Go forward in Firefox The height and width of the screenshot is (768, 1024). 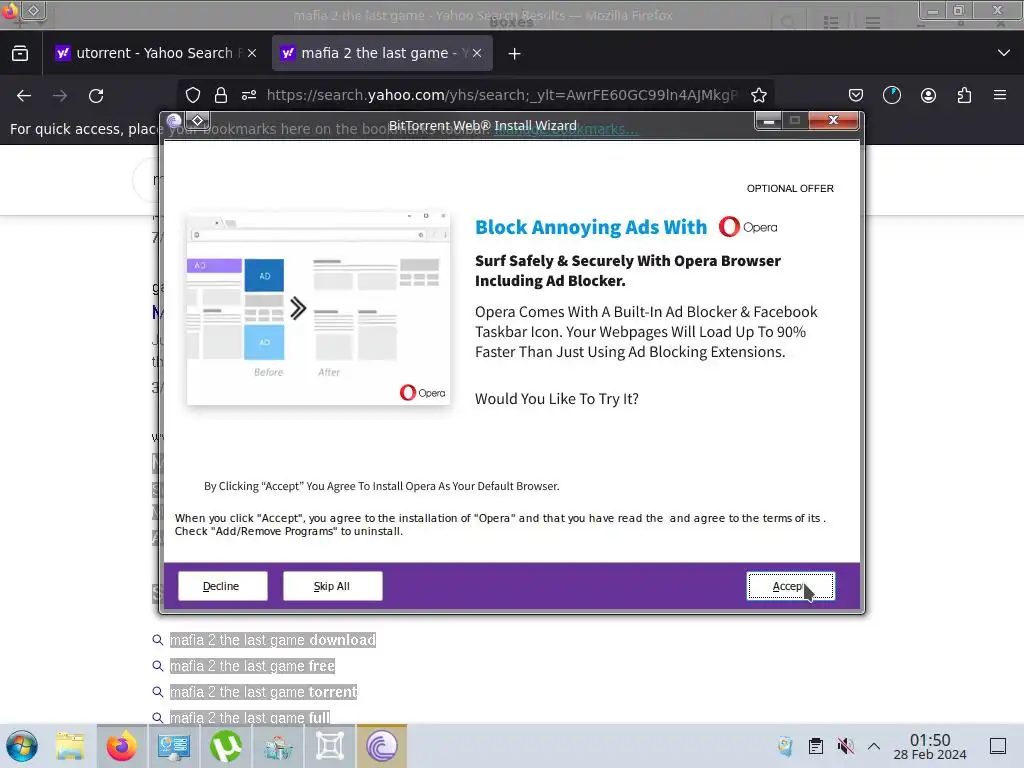point(60,96)
